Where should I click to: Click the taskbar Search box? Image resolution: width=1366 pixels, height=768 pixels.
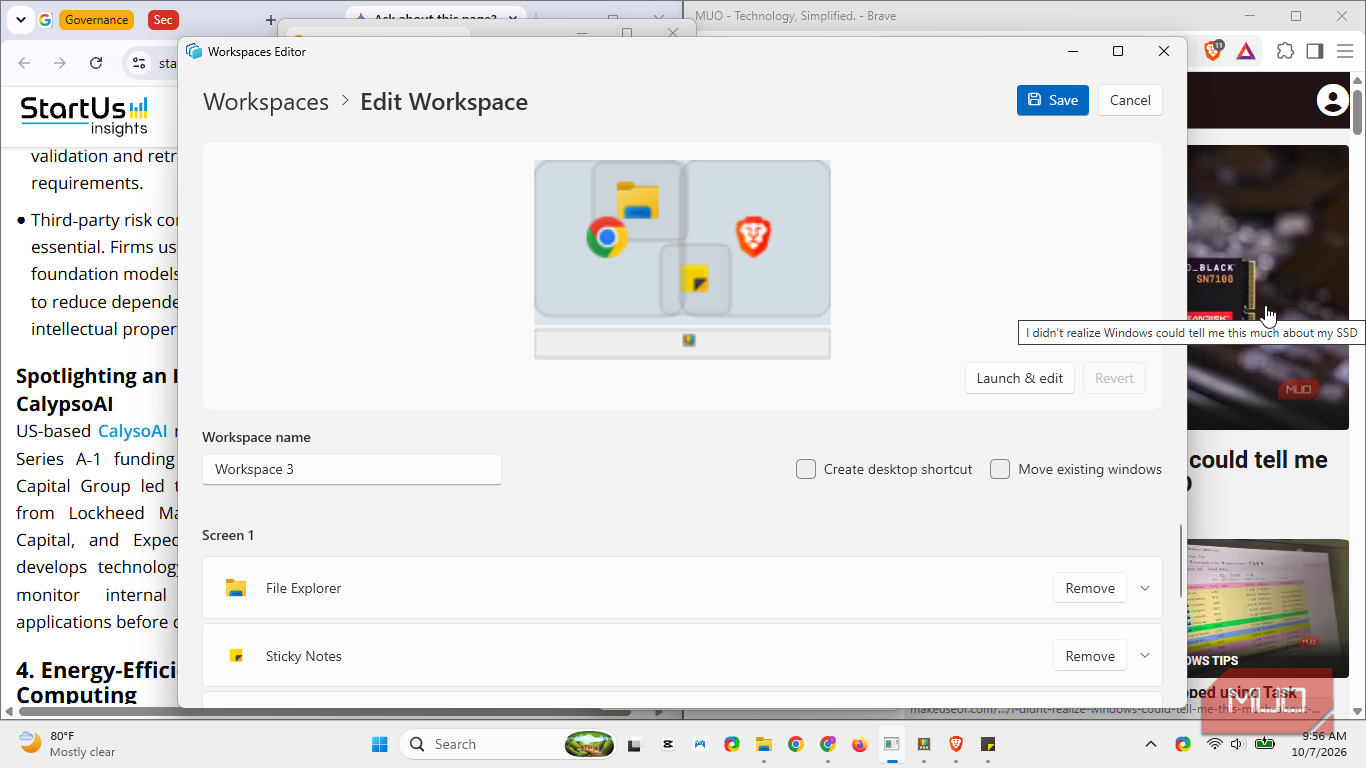(507, 744)
